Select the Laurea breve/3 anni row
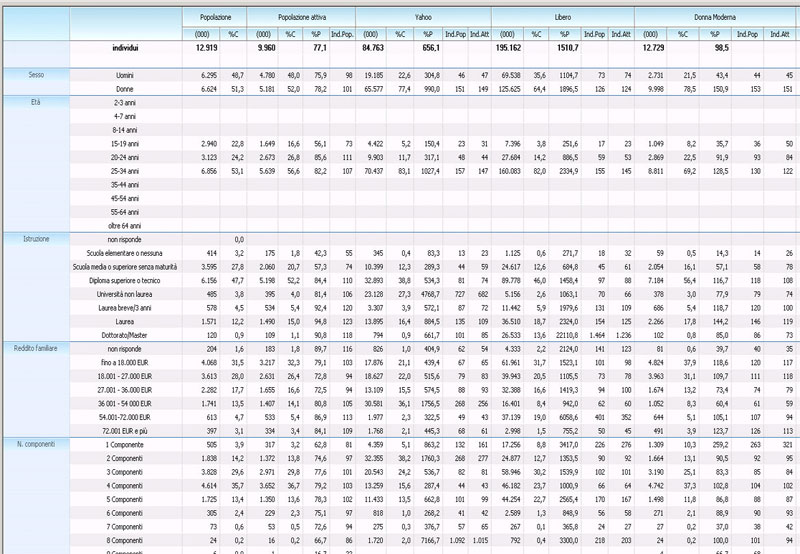The image size is (800, 554). 137,309
